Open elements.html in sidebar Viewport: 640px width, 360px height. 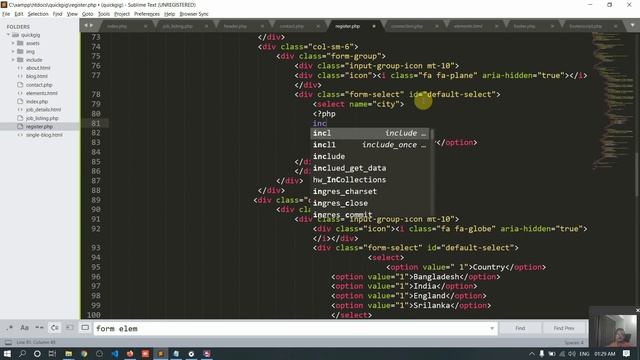tap(42, 93)
